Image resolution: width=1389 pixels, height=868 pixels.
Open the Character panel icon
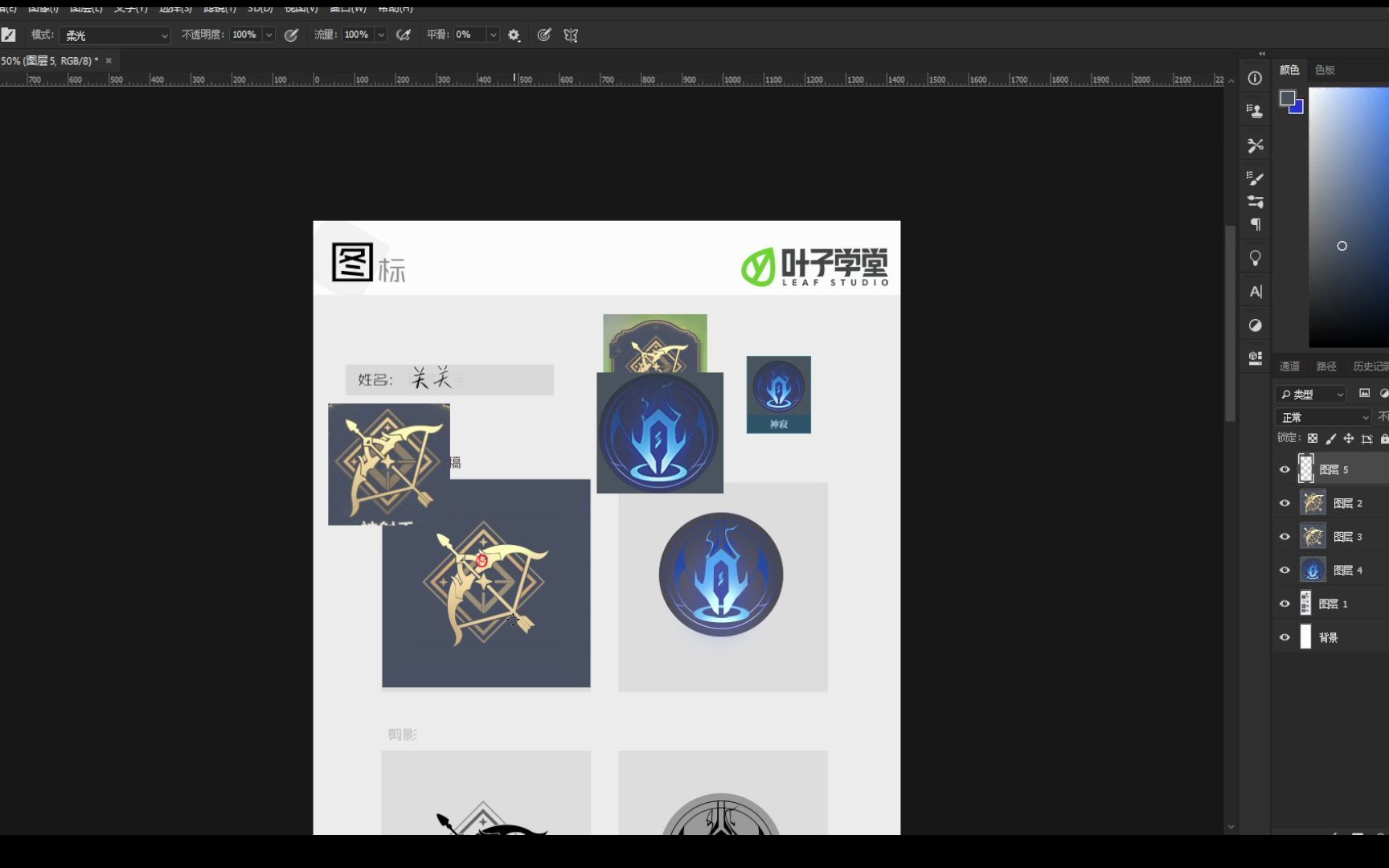(1255, 292)
